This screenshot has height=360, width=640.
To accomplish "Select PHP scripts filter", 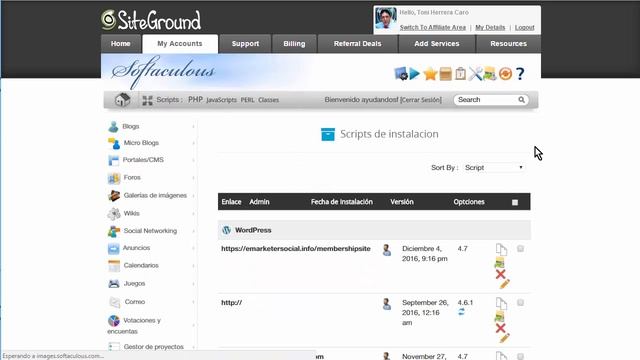I will pyautogui.click(x=196, y=100).
